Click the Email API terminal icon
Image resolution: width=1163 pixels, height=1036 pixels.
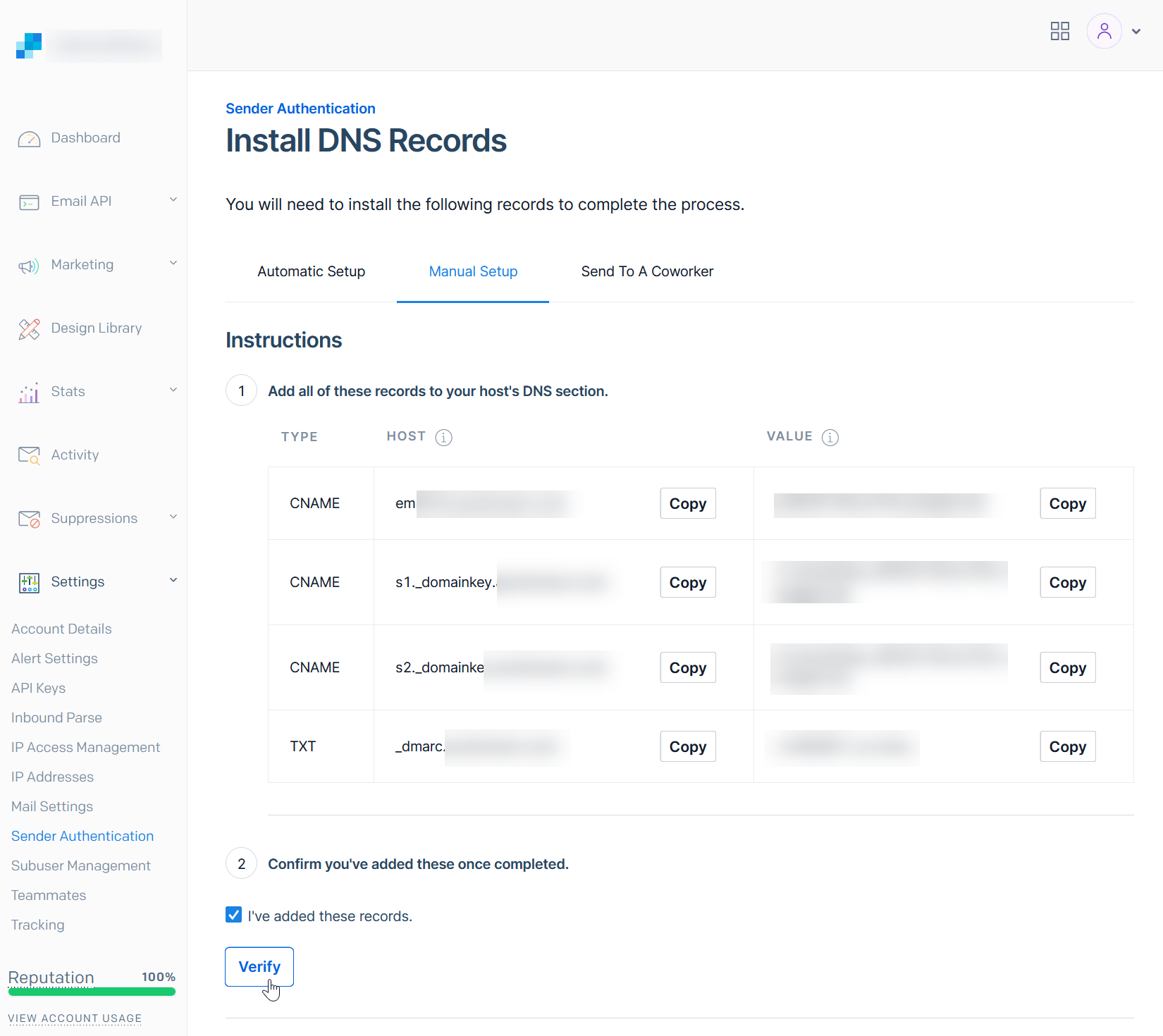pos(29,202)
